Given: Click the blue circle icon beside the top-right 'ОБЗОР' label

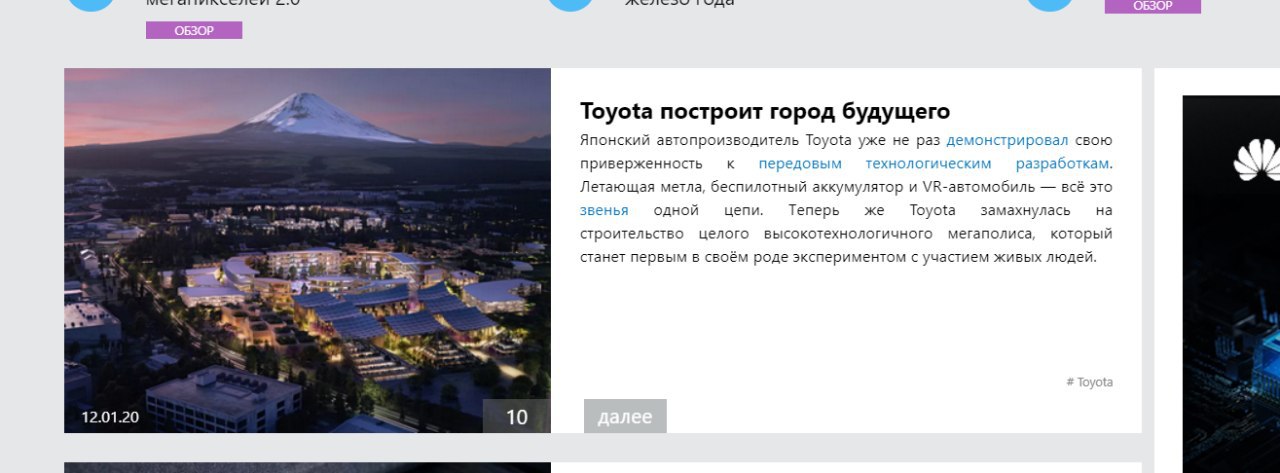Looking at the screenshot, I should tap(1051, 4).
